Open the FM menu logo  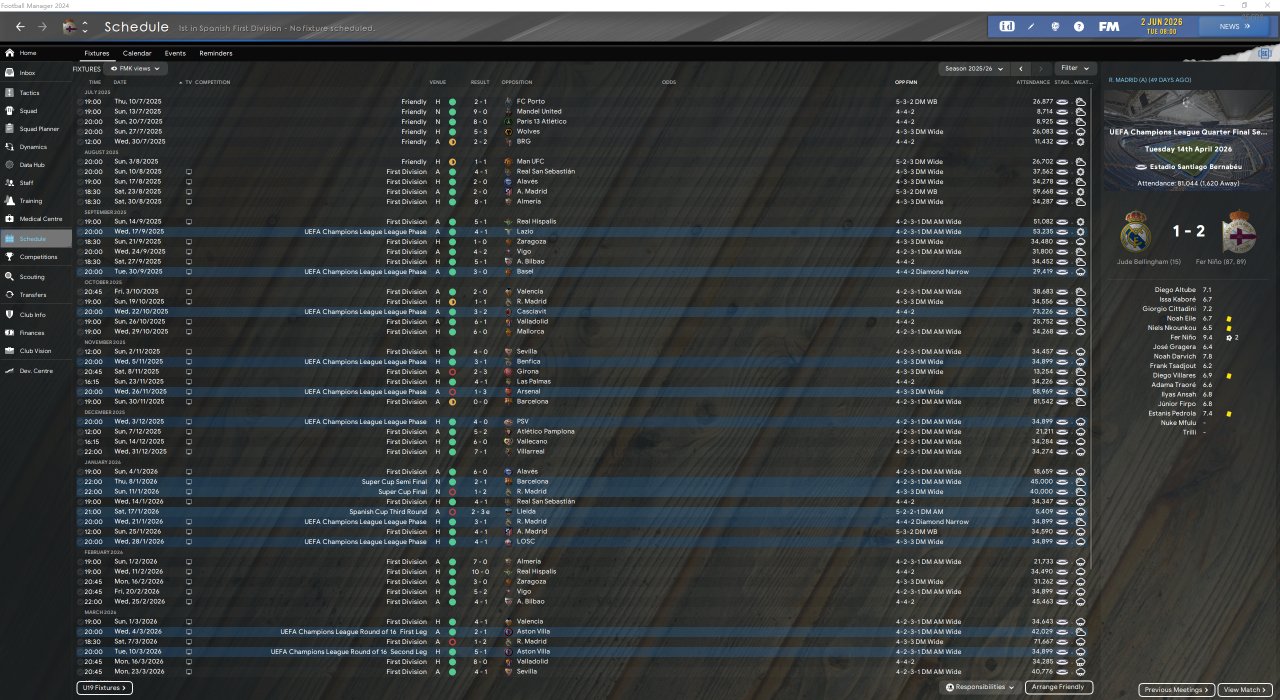pos(1108,26)
